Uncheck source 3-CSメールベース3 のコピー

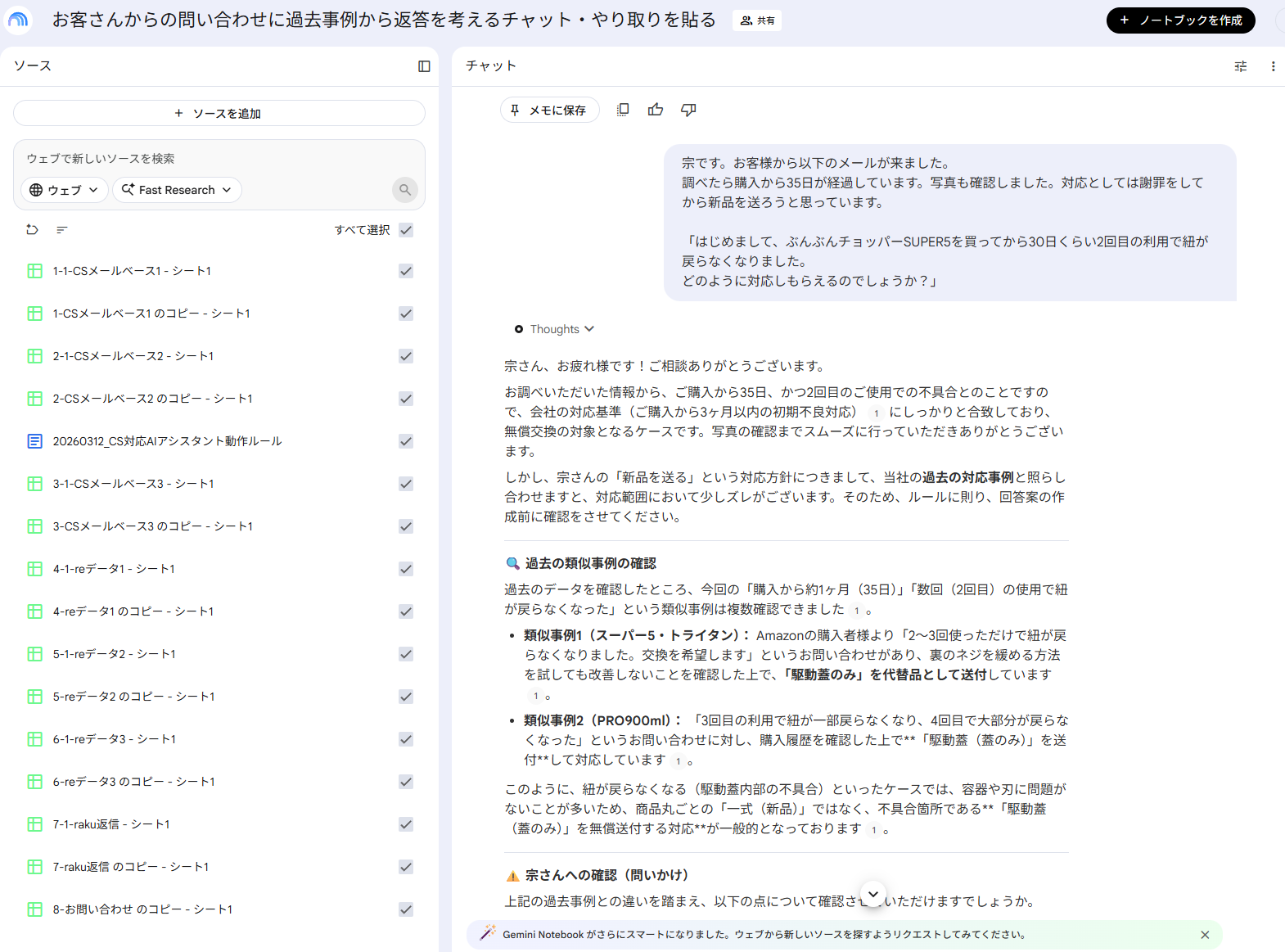406,526
